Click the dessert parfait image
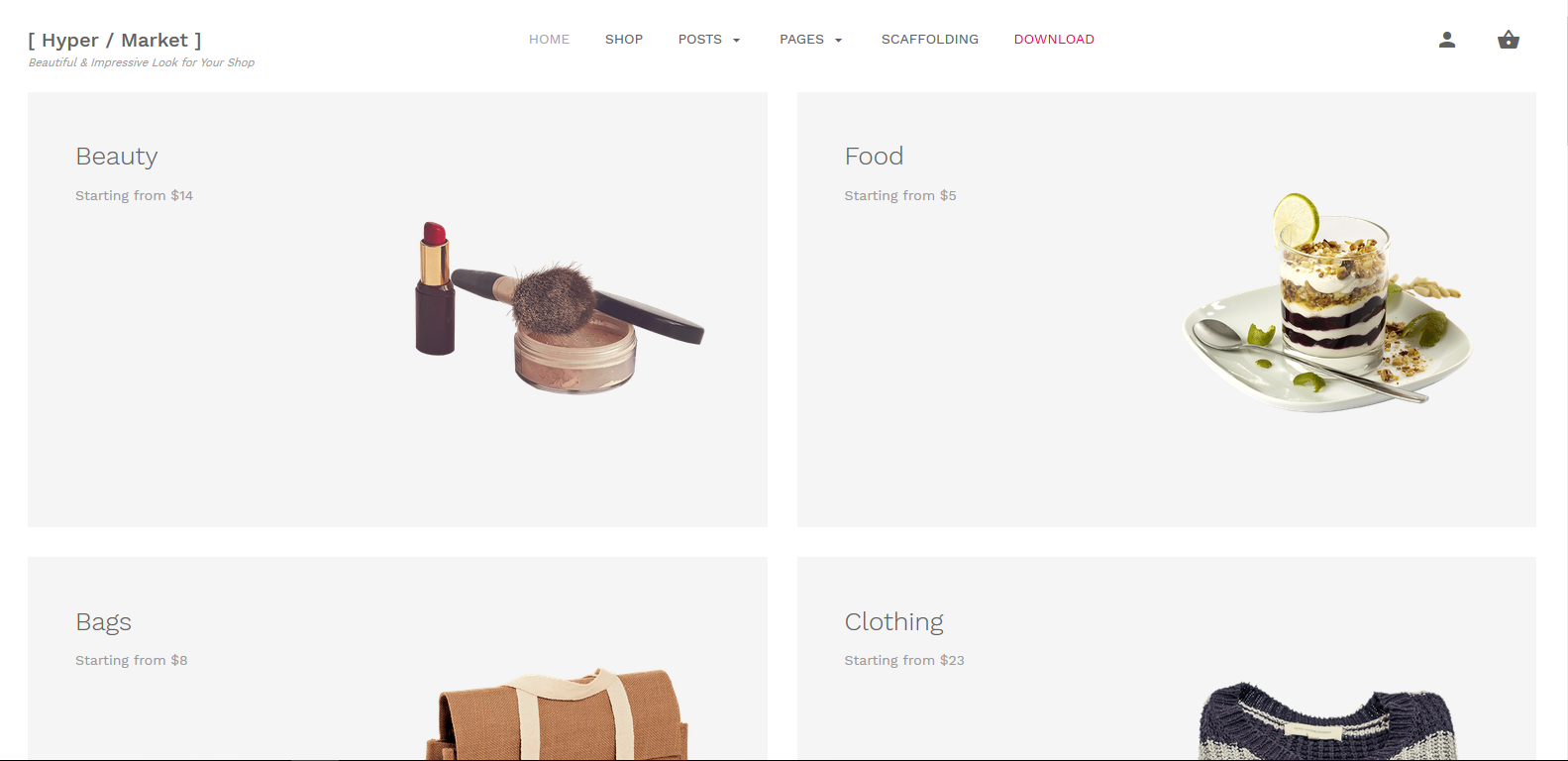 pos(1327,303)
